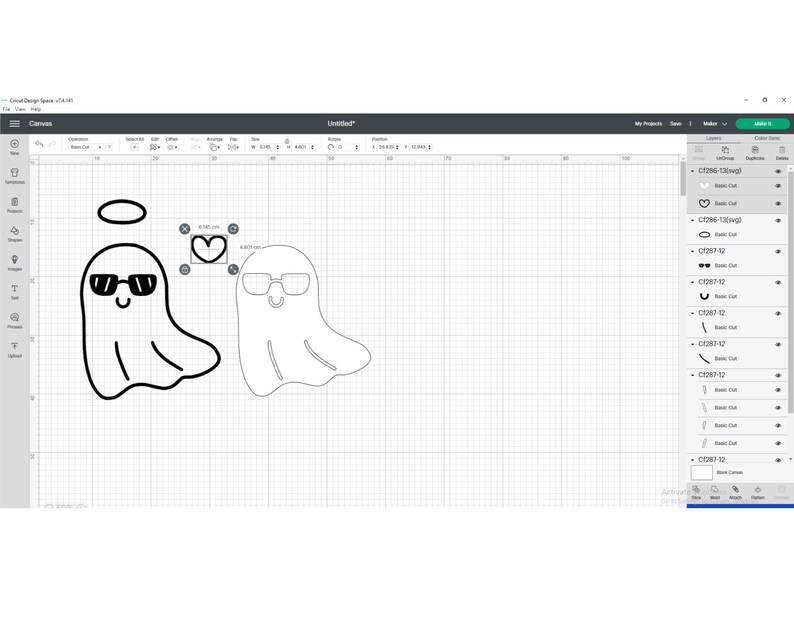Click the size aspect-ratio lock icon in toolbar
Screen dimensions: 794x638
[x=287, y=141]
